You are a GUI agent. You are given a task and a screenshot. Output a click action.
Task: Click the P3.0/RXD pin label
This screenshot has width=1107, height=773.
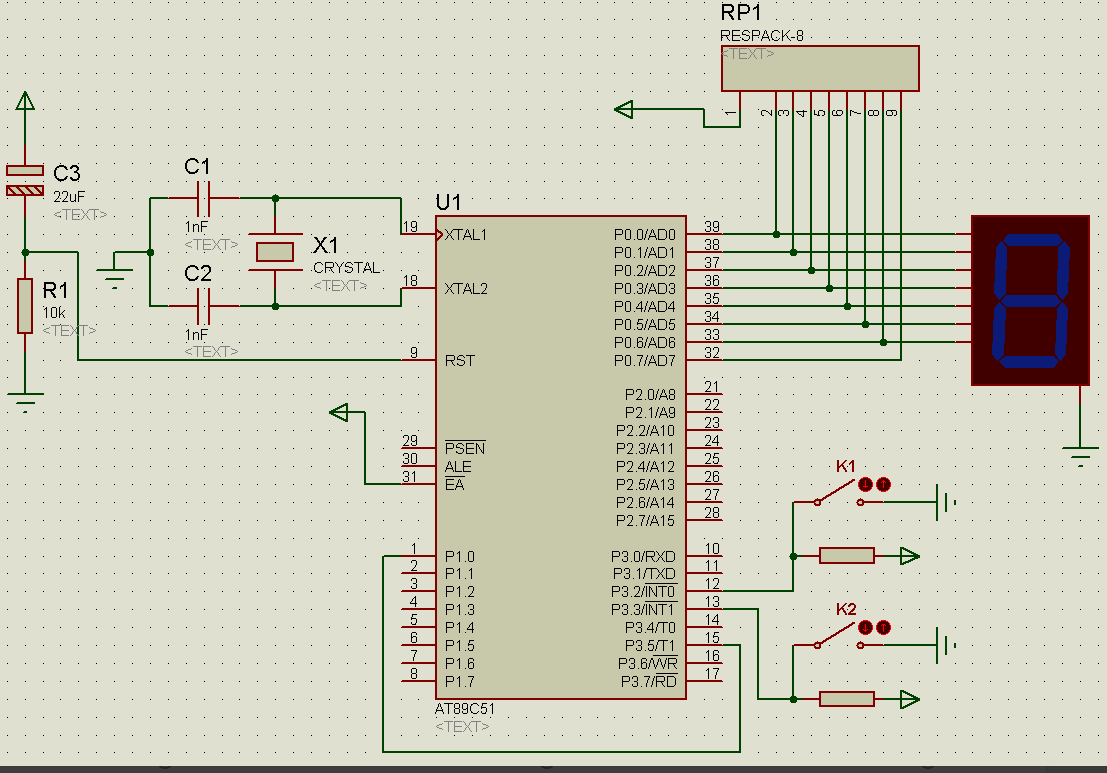pyautogui.click(x=643, y=557)
